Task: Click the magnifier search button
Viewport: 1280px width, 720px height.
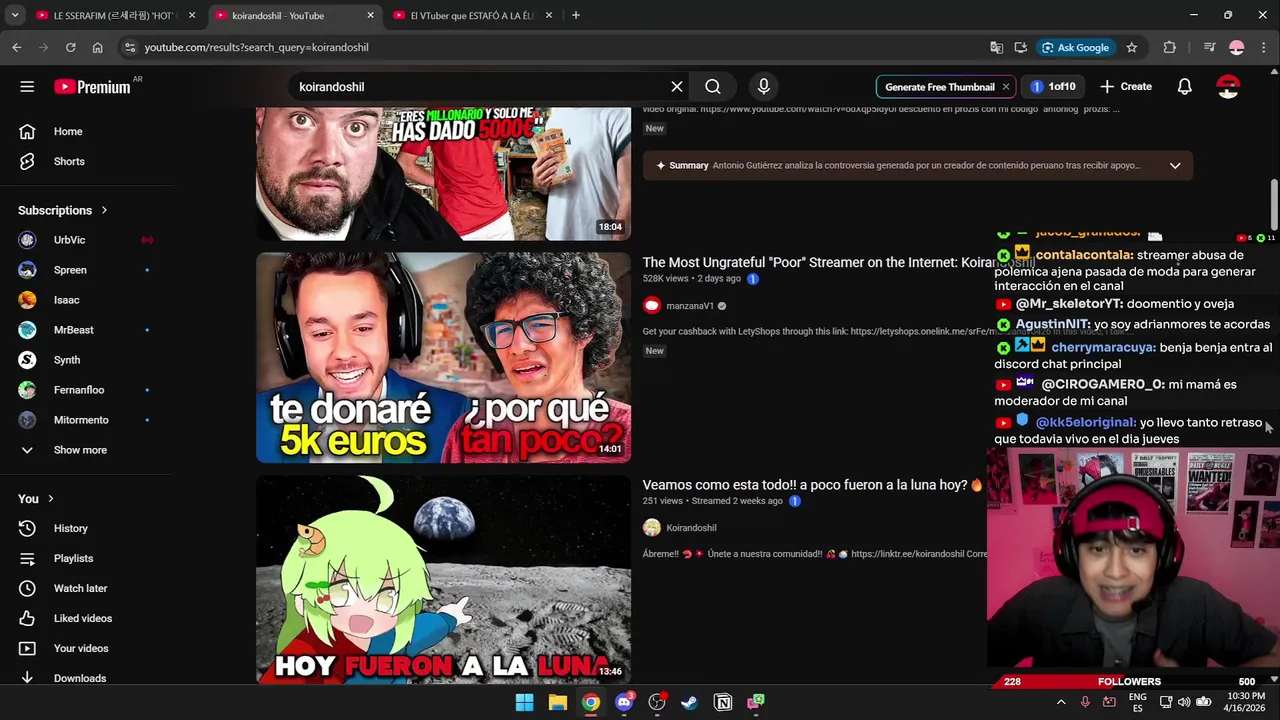Action: 713,87
